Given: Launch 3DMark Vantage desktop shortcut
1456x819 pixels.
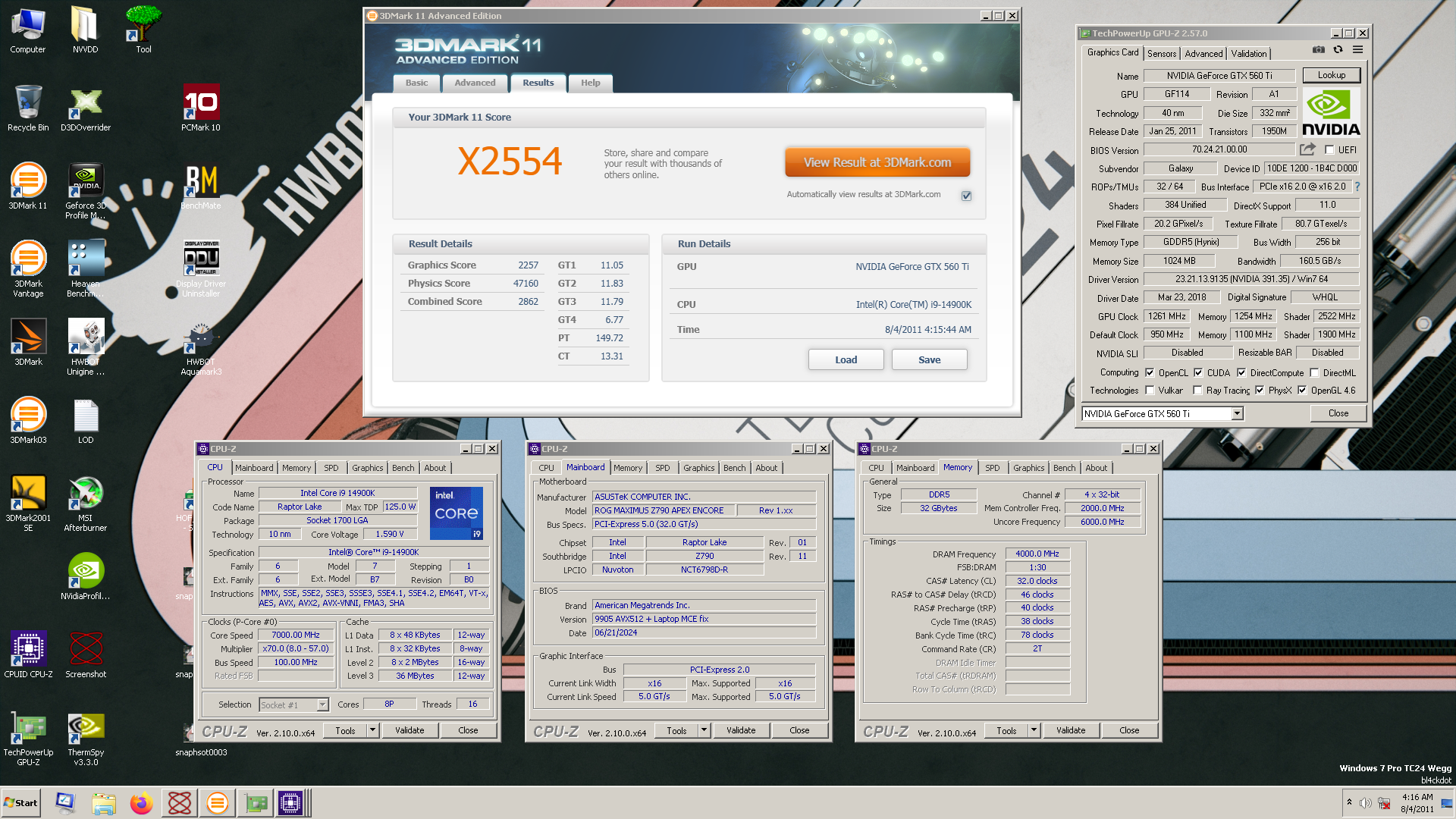Looking at the screenshot, I should pyautogui.click(x=28, y=269).
